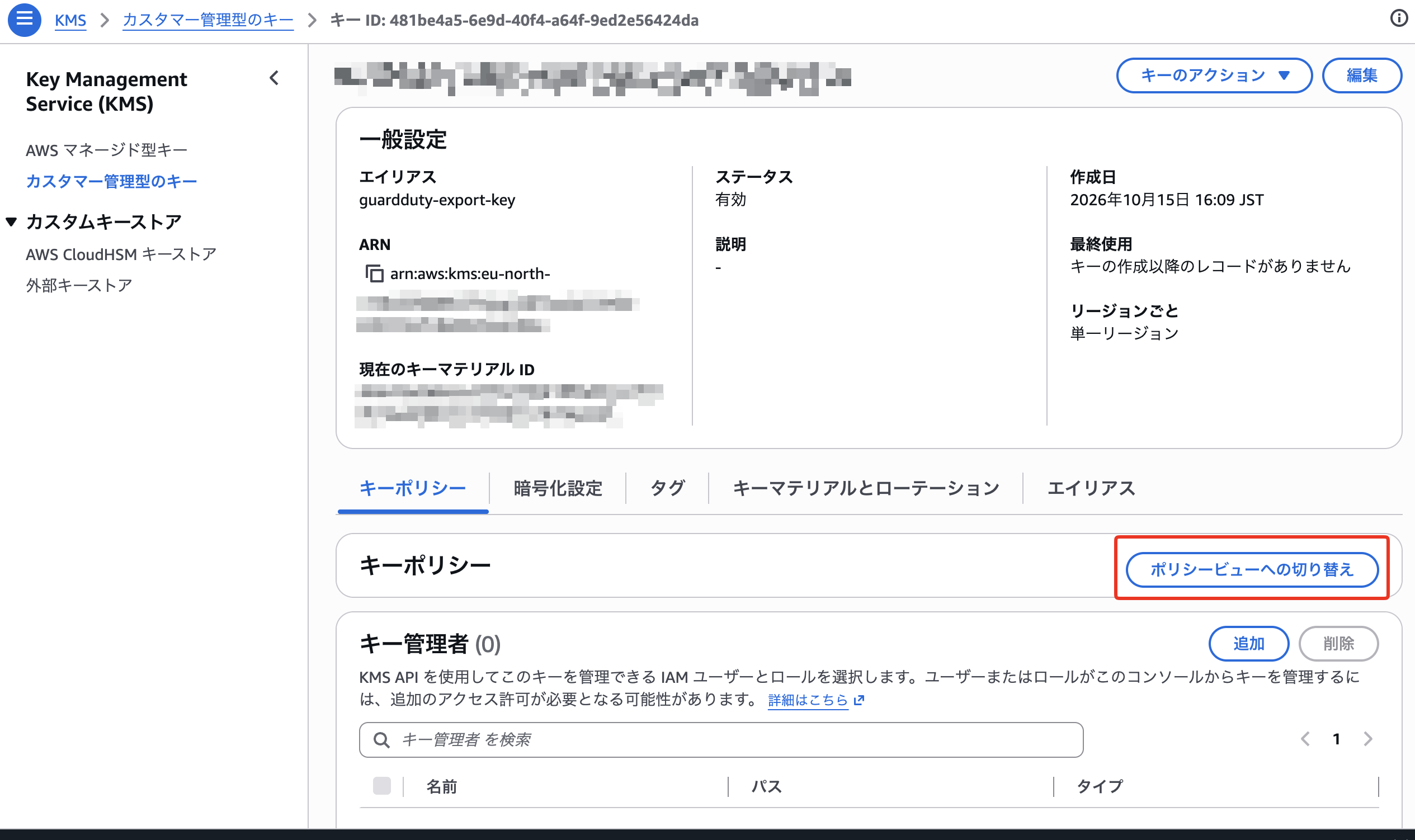Viewport: 1415px width, 840px height.
Task: Click the 名前 column header
Action: coord(441,786)
